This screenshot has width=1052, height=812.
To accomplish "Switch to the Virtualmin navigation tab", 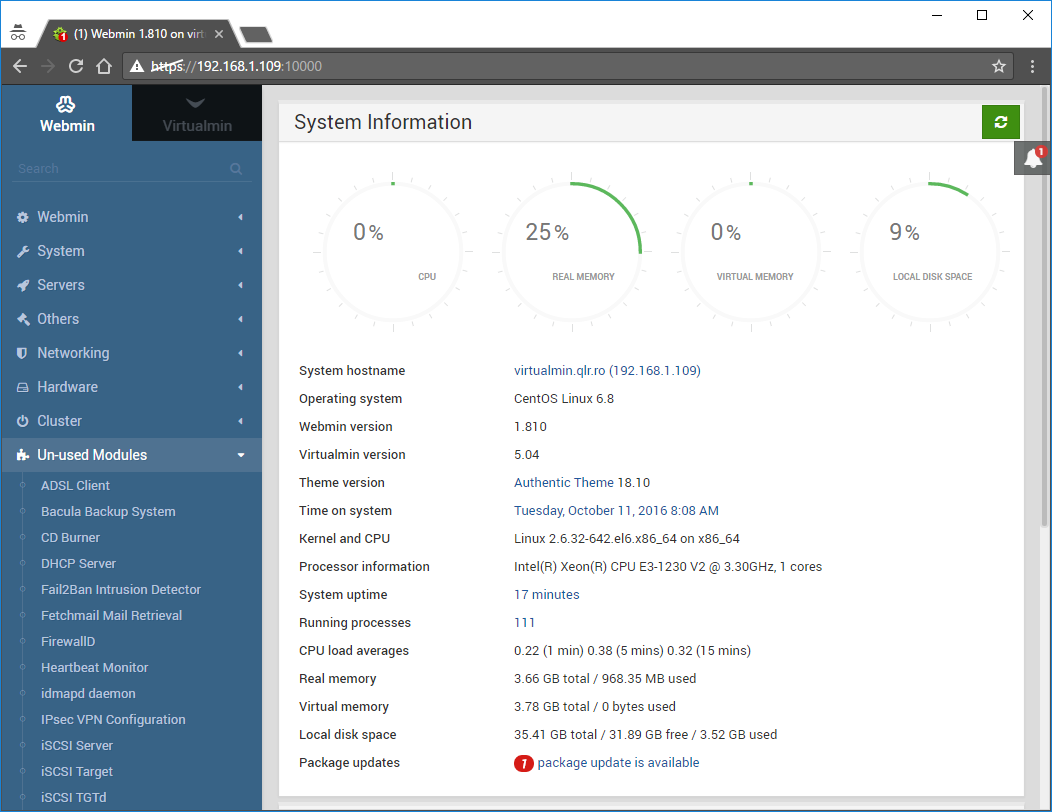I will [197, 113].
